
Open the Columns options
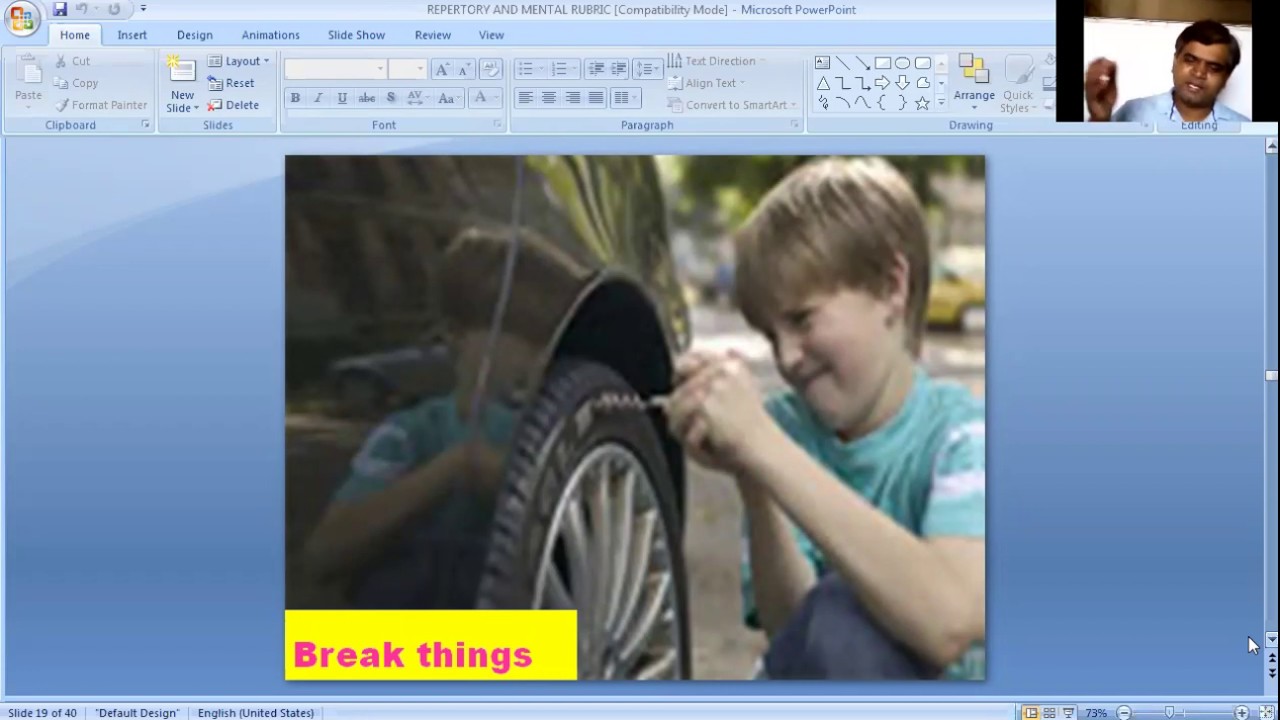(625, 98)
